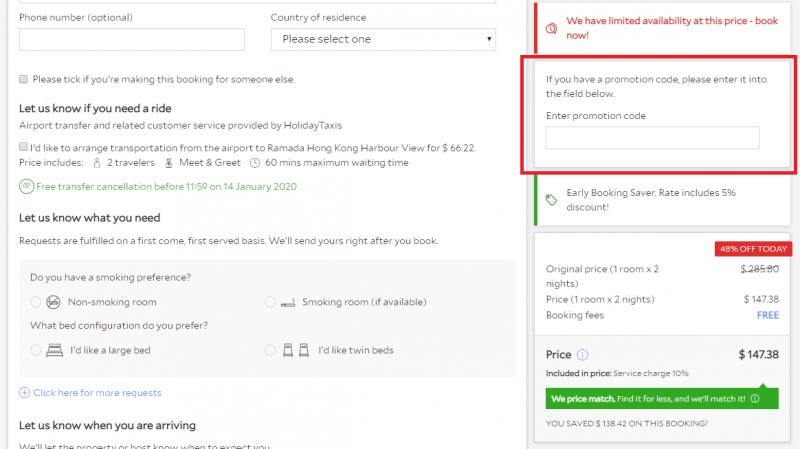800x449 pixels.
Task: Click the 48% OFF TODAY badge
Action: tap(753, 248)
